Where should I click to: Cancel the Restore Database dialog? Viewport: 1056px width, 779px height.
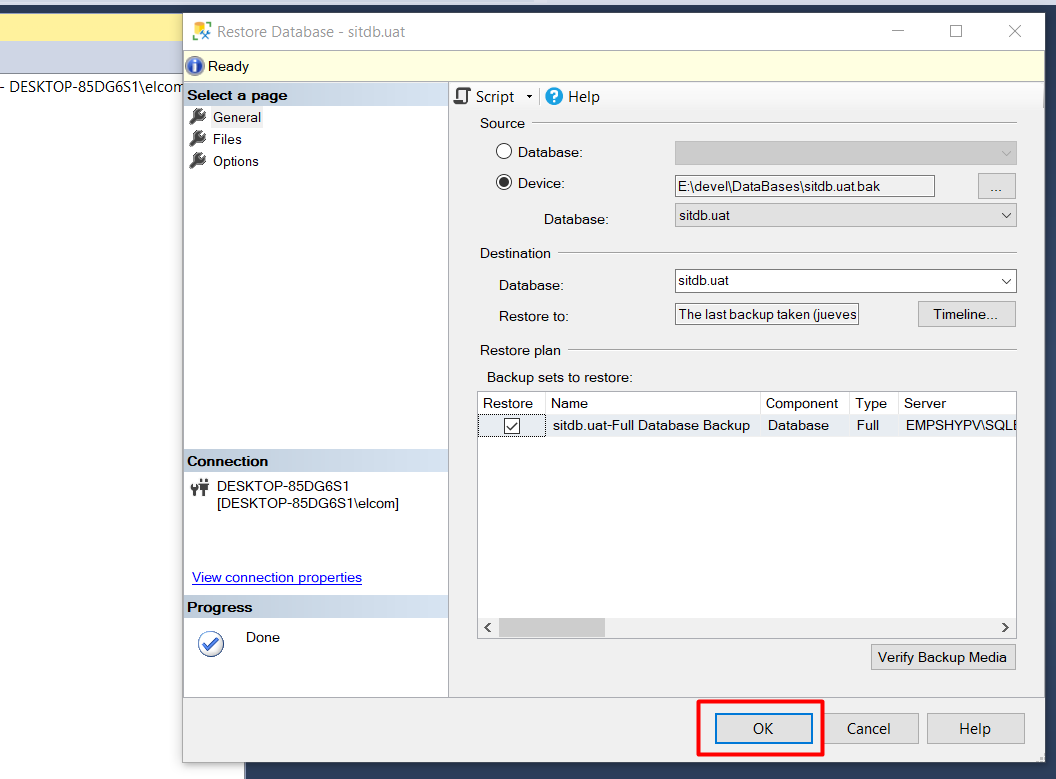(868, 728)
